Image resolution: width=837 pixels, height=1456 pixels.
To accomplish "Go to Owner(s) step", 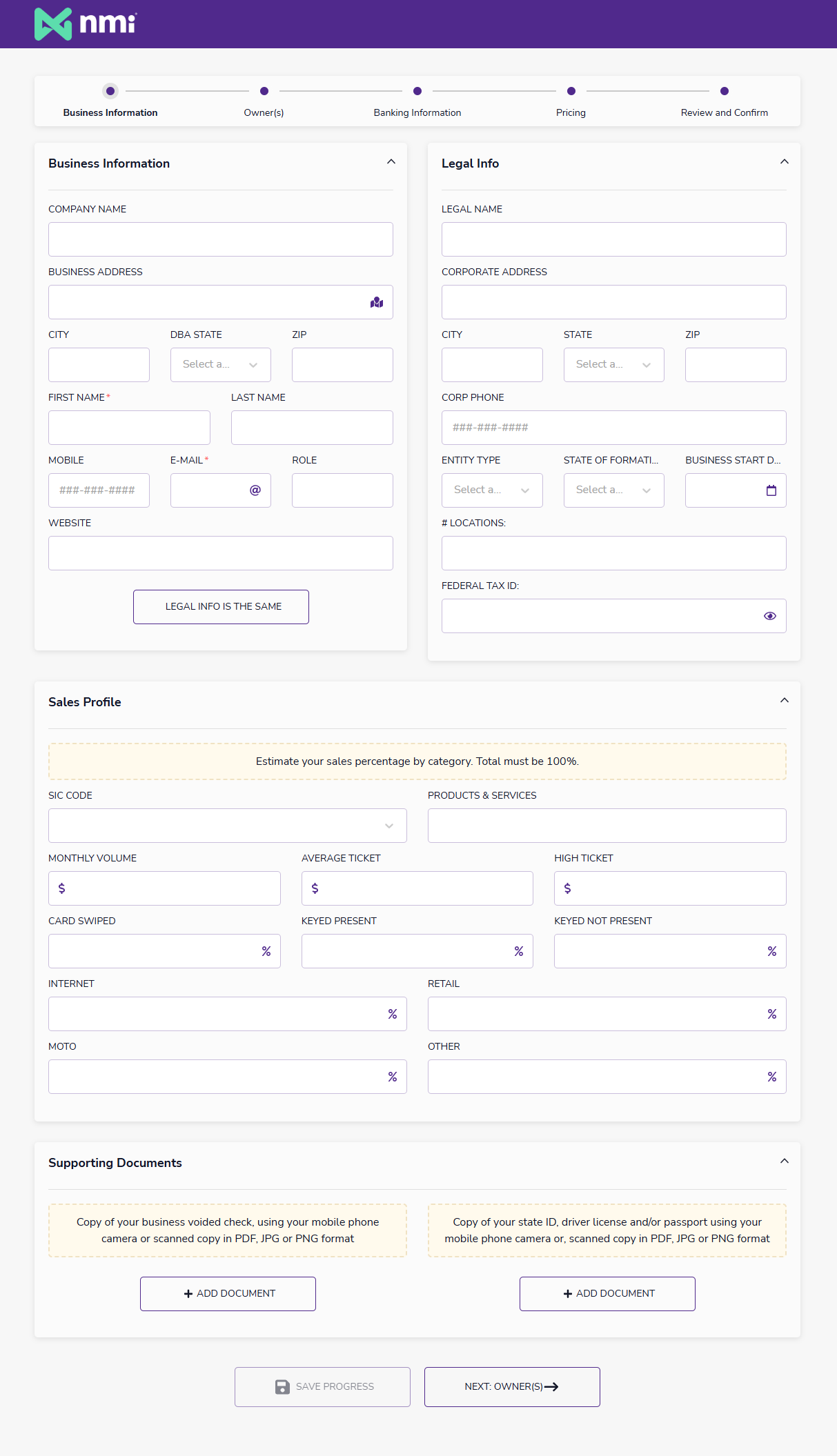I will (x=264, y=101).
